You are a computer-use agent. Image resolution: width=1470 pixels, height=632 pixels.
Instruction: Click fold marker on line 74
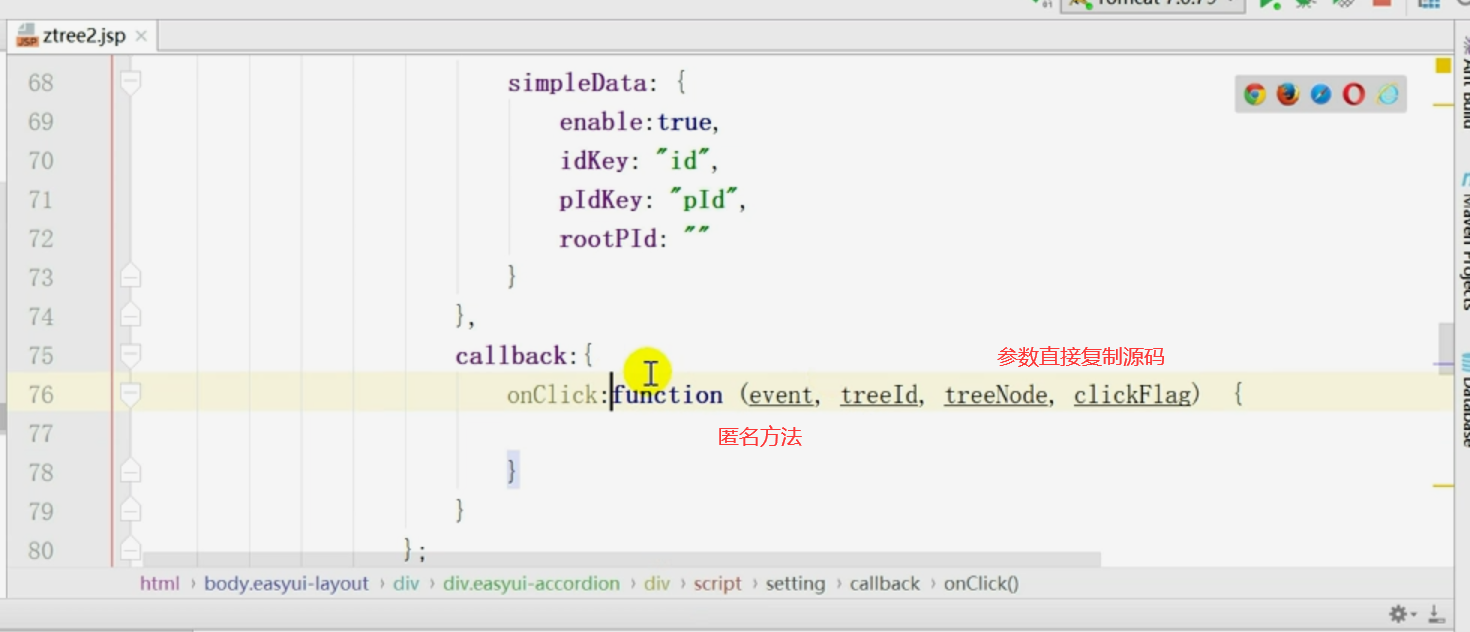pos(130,316)
